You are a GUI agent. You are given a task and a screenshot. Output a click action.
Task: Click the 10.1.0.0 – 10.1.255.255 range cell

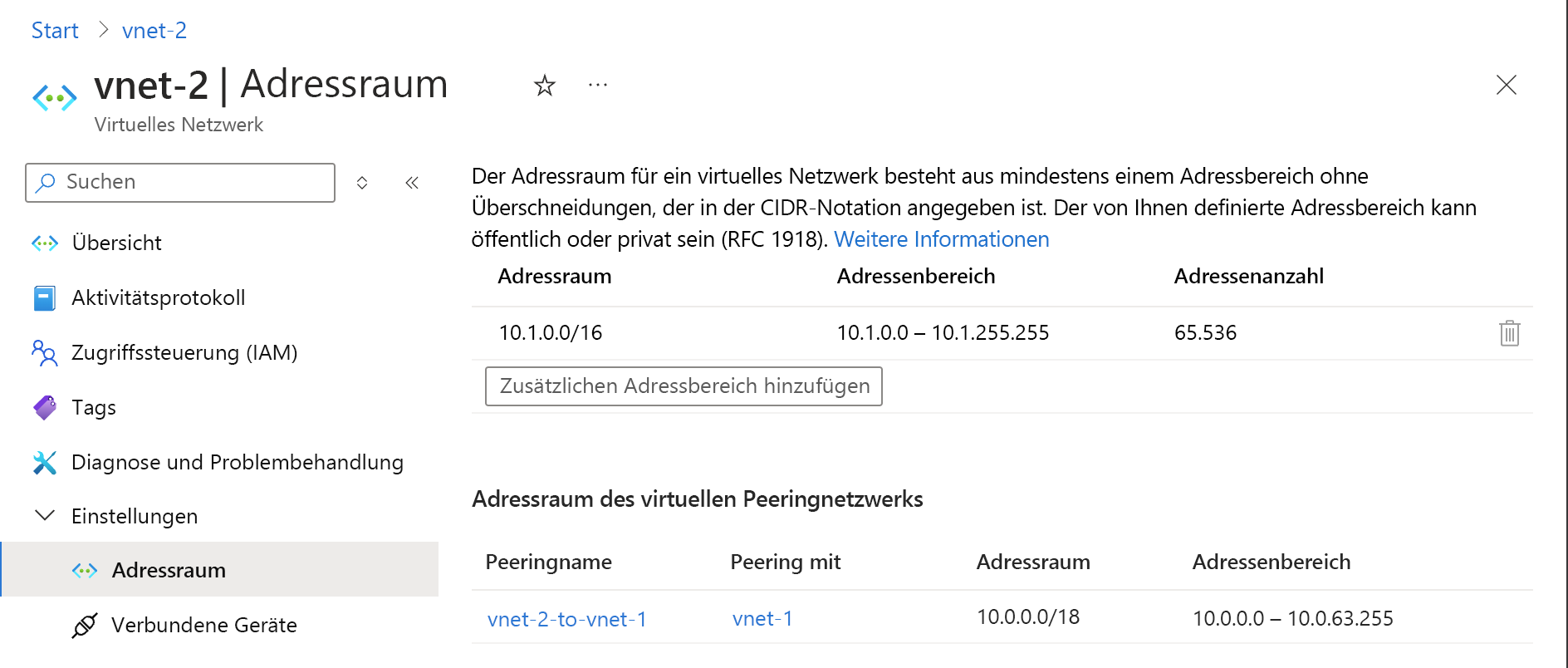click(943, 333)
